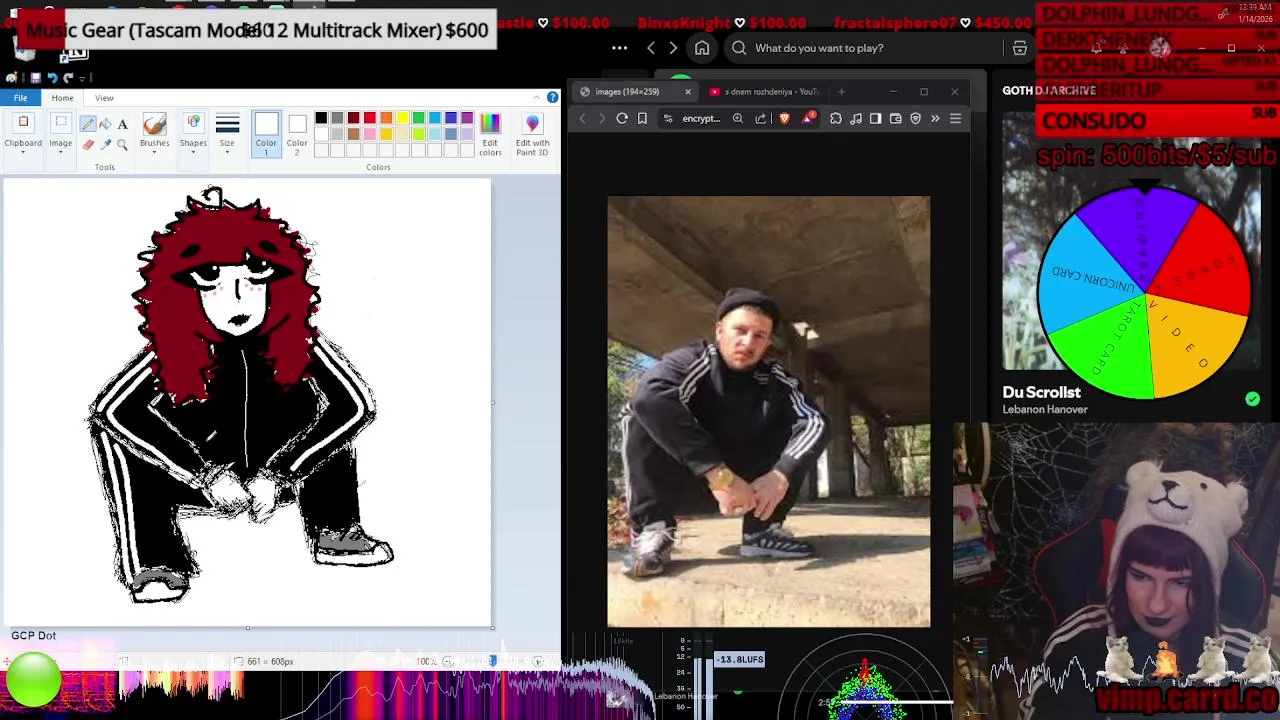This screenshot has width=1280, height=720.
Task: Pick the red color swatch
Action: (x=370, y=118)
